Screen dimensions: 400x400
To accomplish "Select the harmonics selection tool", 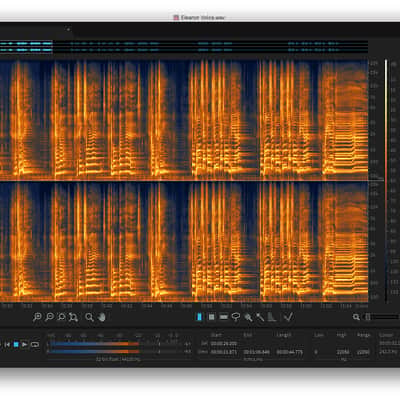I will 272,317.
